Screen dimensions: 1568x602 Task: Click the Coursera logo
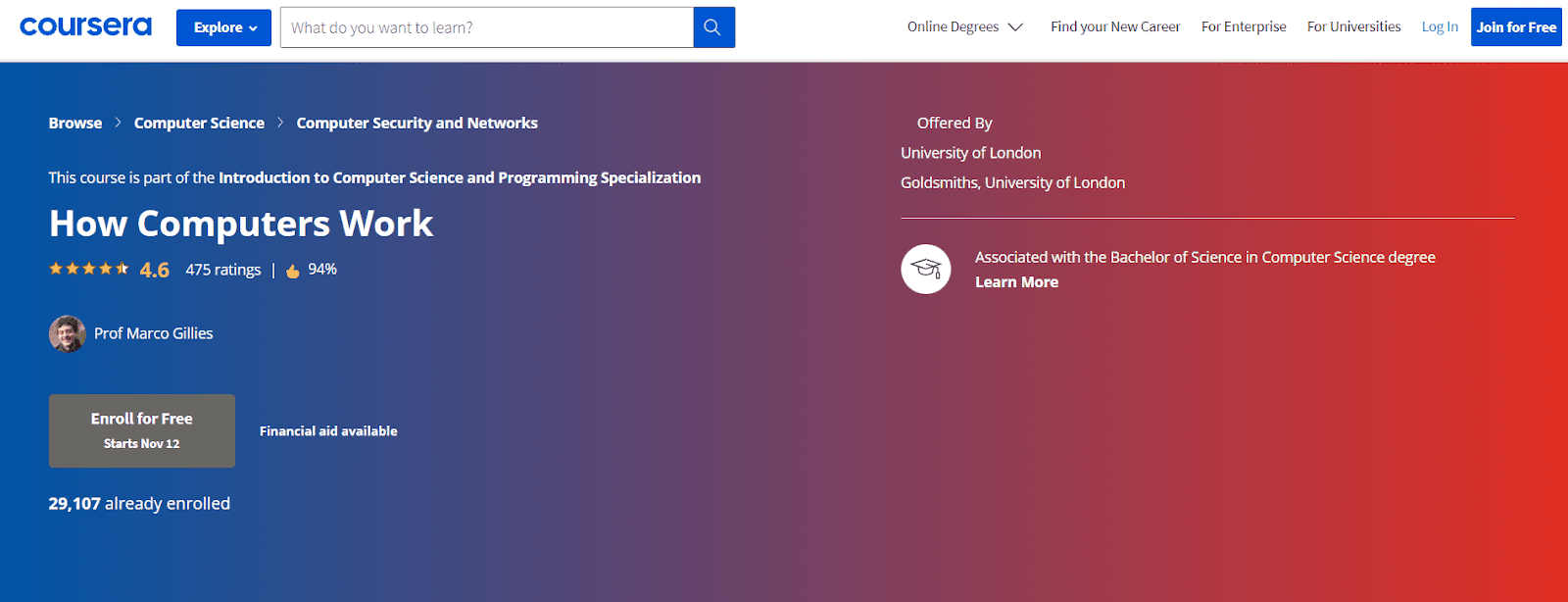click(86, 26)
